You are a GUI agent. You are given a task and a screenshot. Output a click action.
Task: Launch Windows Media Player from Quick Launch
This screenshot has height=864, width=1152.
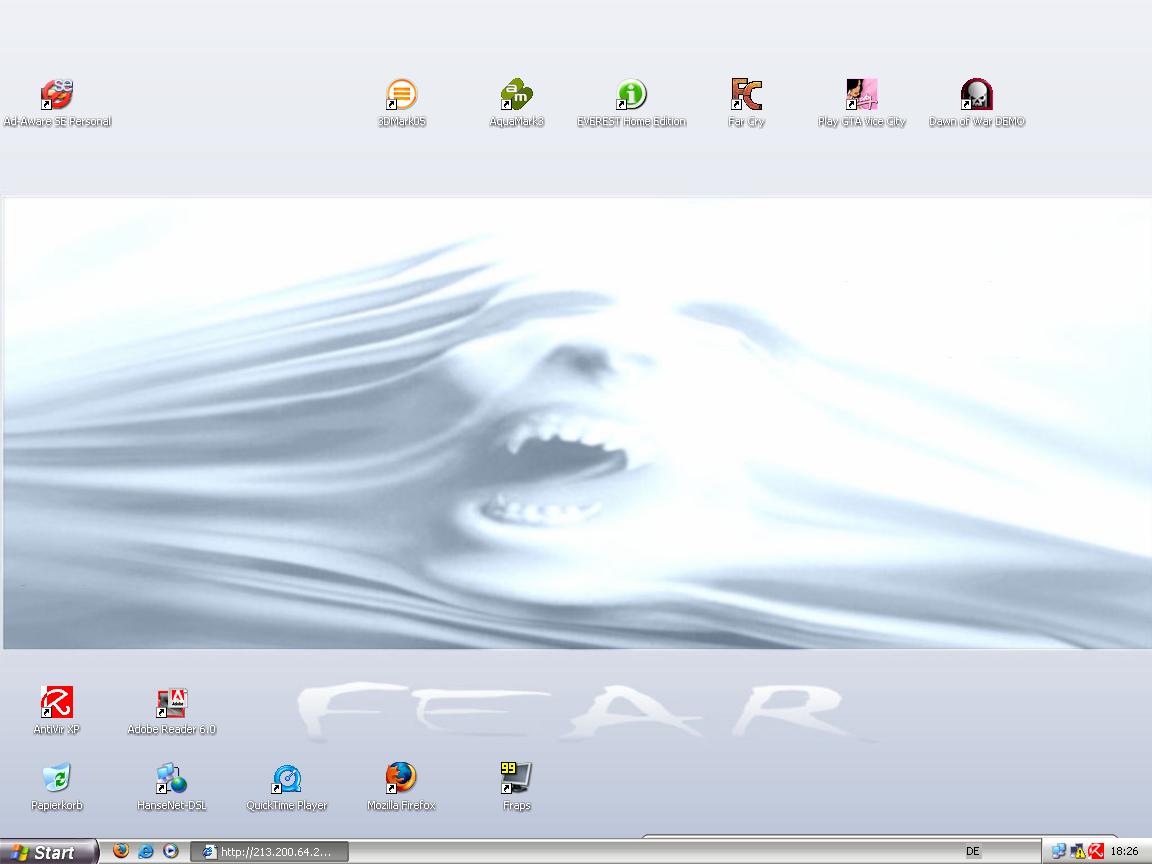(171, 851)
